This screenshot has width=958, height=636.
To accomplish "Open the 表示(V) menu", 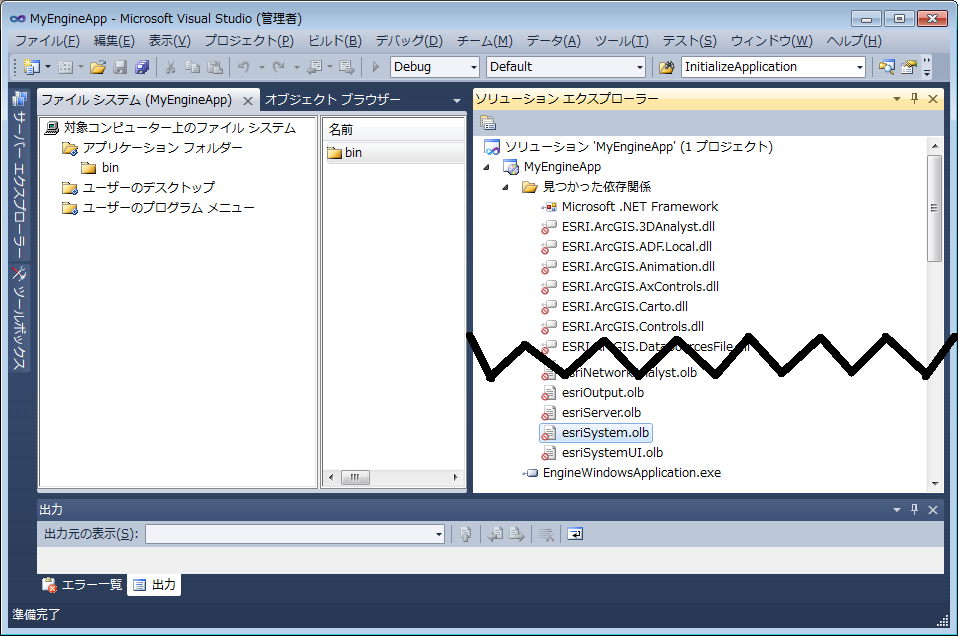I will (x=170, y=41).
